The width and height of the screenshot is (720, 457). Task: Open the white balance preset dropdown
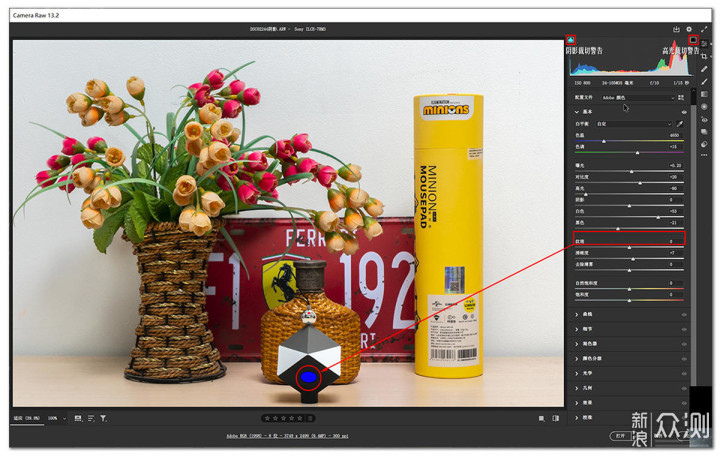coord(634,124)
